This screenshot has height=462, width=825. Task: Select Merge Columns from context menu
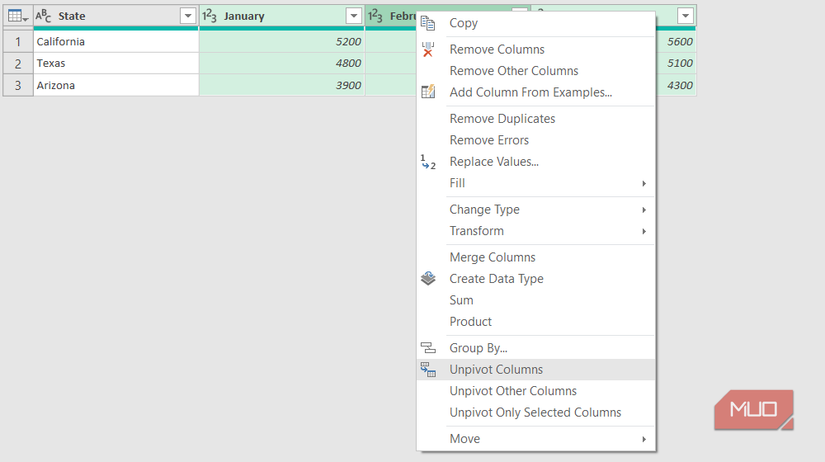(492, 257)
